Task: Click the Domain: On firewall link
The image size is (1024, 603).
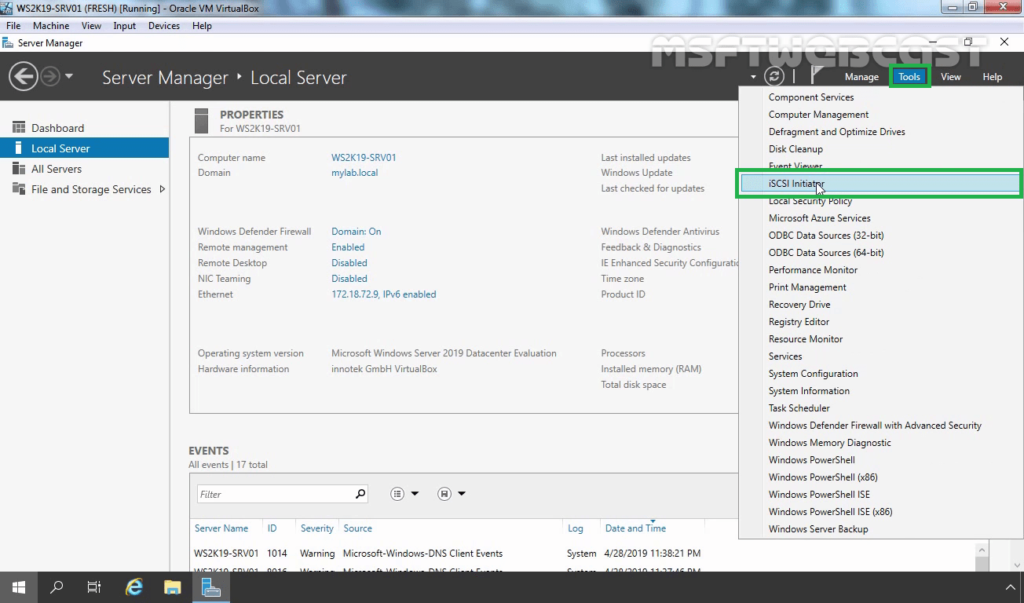Action: (x=356, y=231)
